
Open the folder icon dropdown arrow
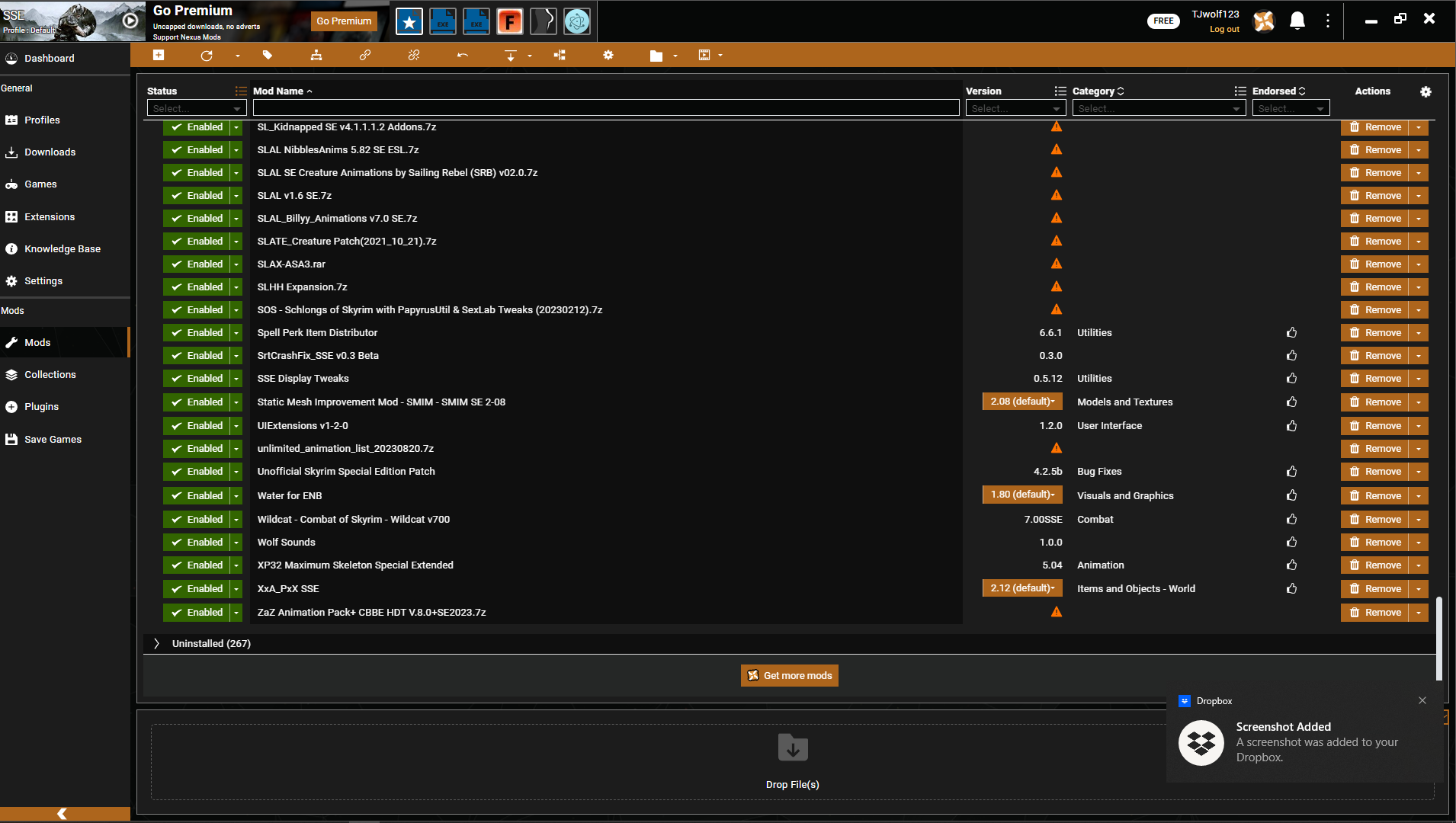(x=675, y=56)
